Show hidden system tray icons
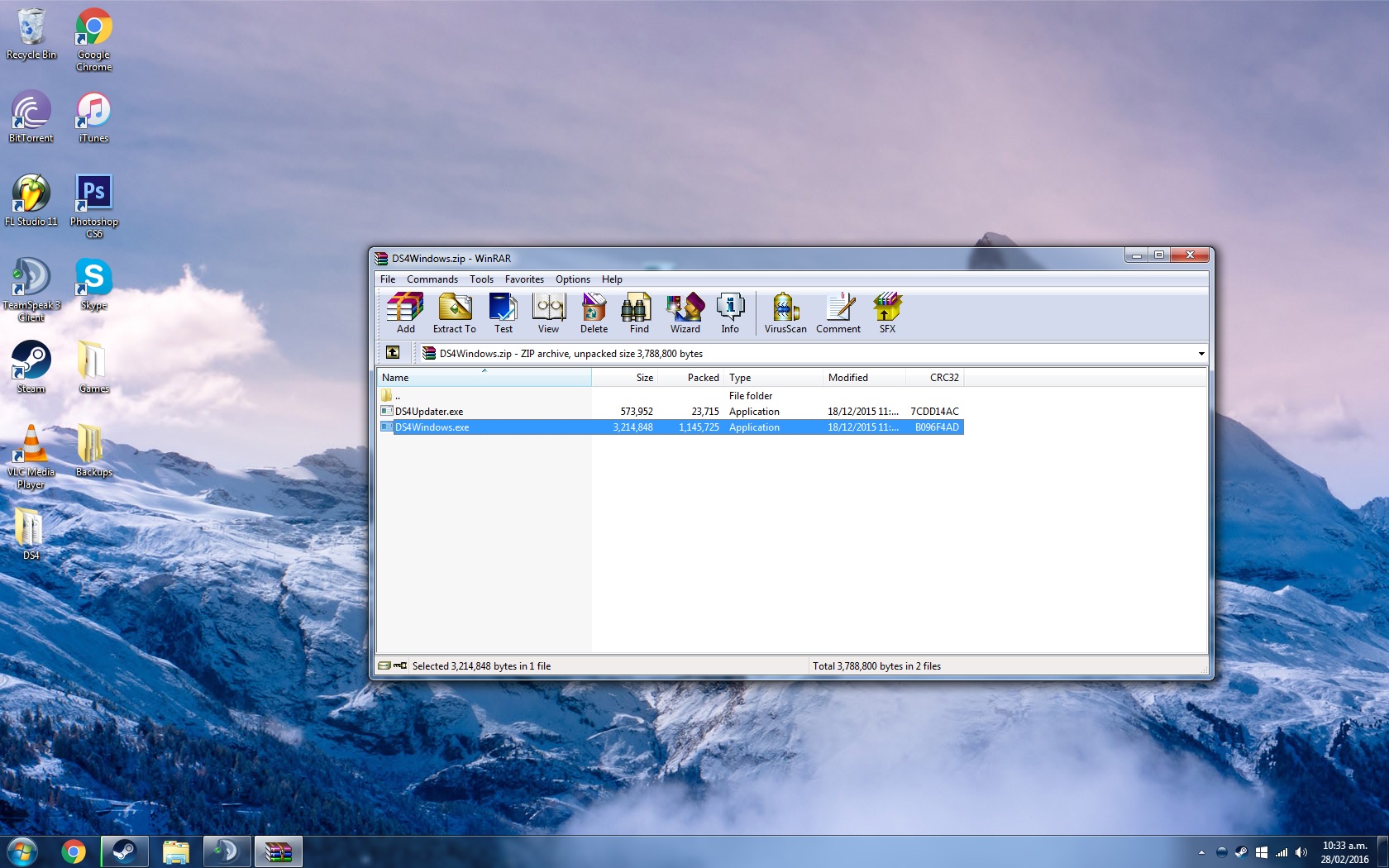Screen dimensions: 1389x868 pos(1201,852)
